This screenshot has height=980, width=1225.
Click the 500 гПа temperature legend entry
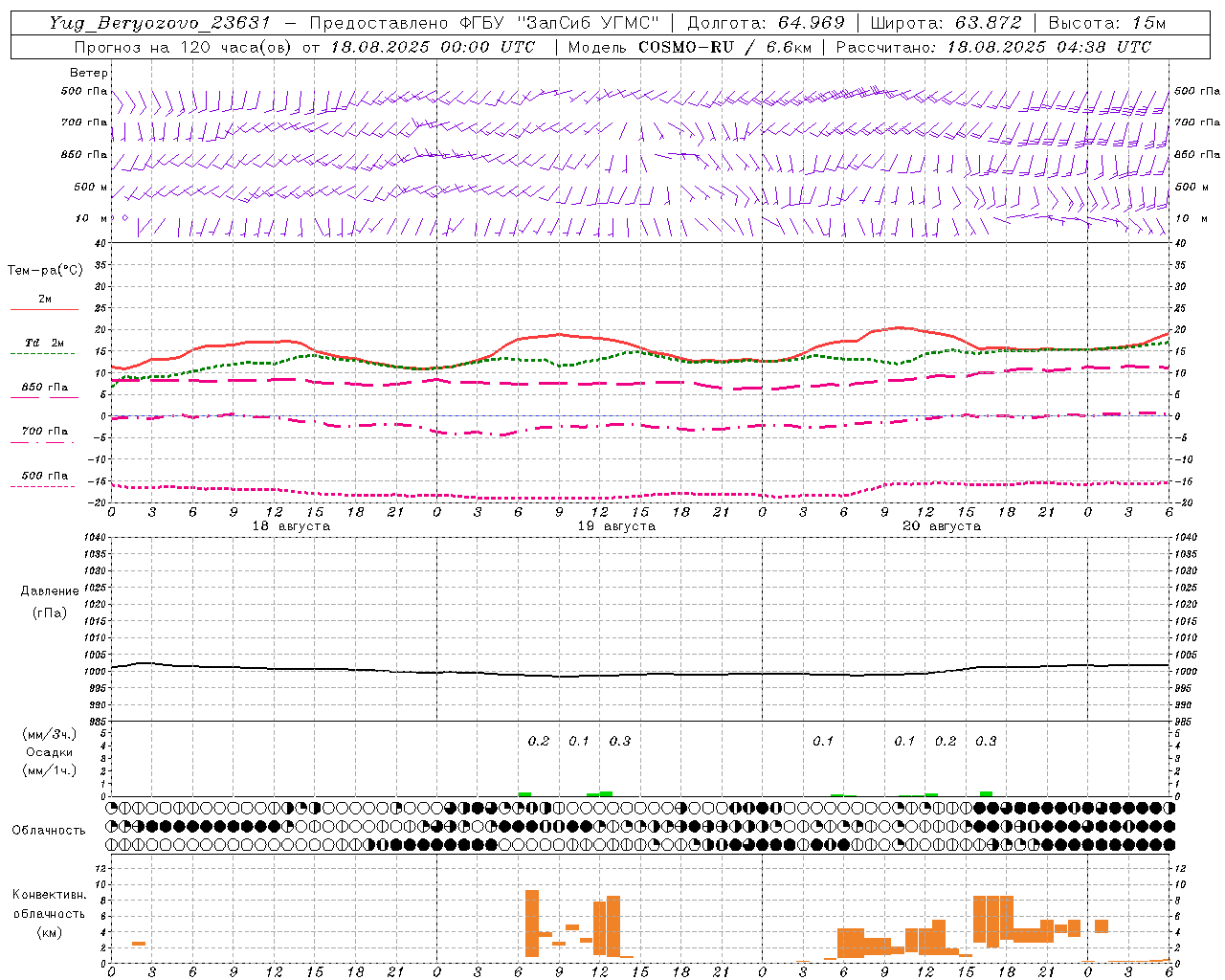click(x=44, y=479)
